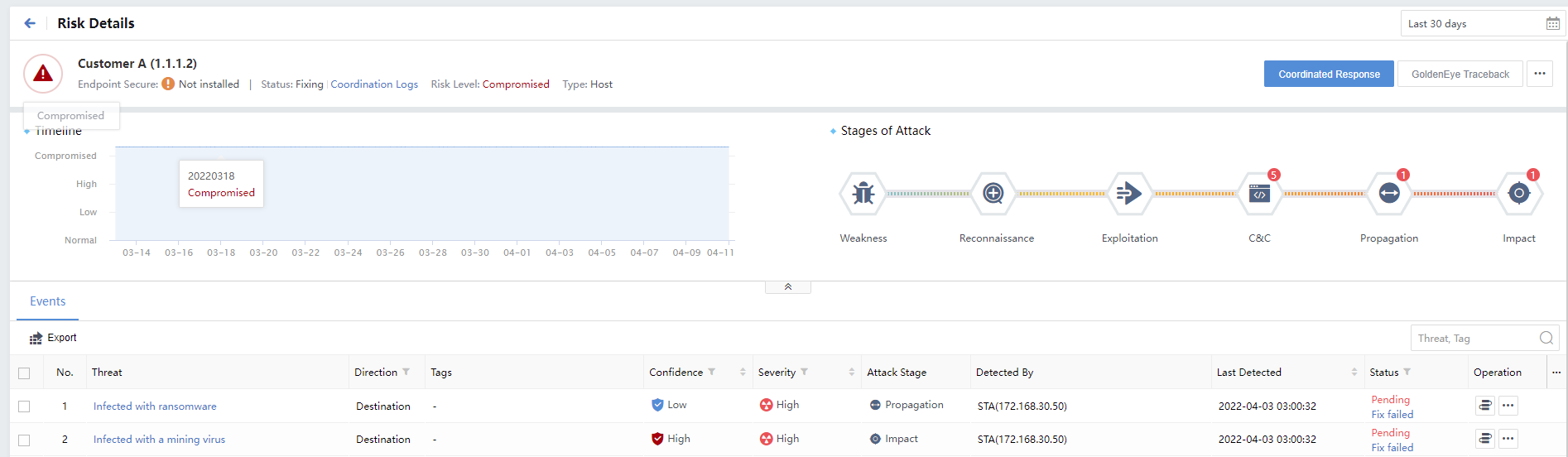Viewport: 1568px width, 457px height.
Task: Open the Coordination Logs link
Action: coord(374,84)
